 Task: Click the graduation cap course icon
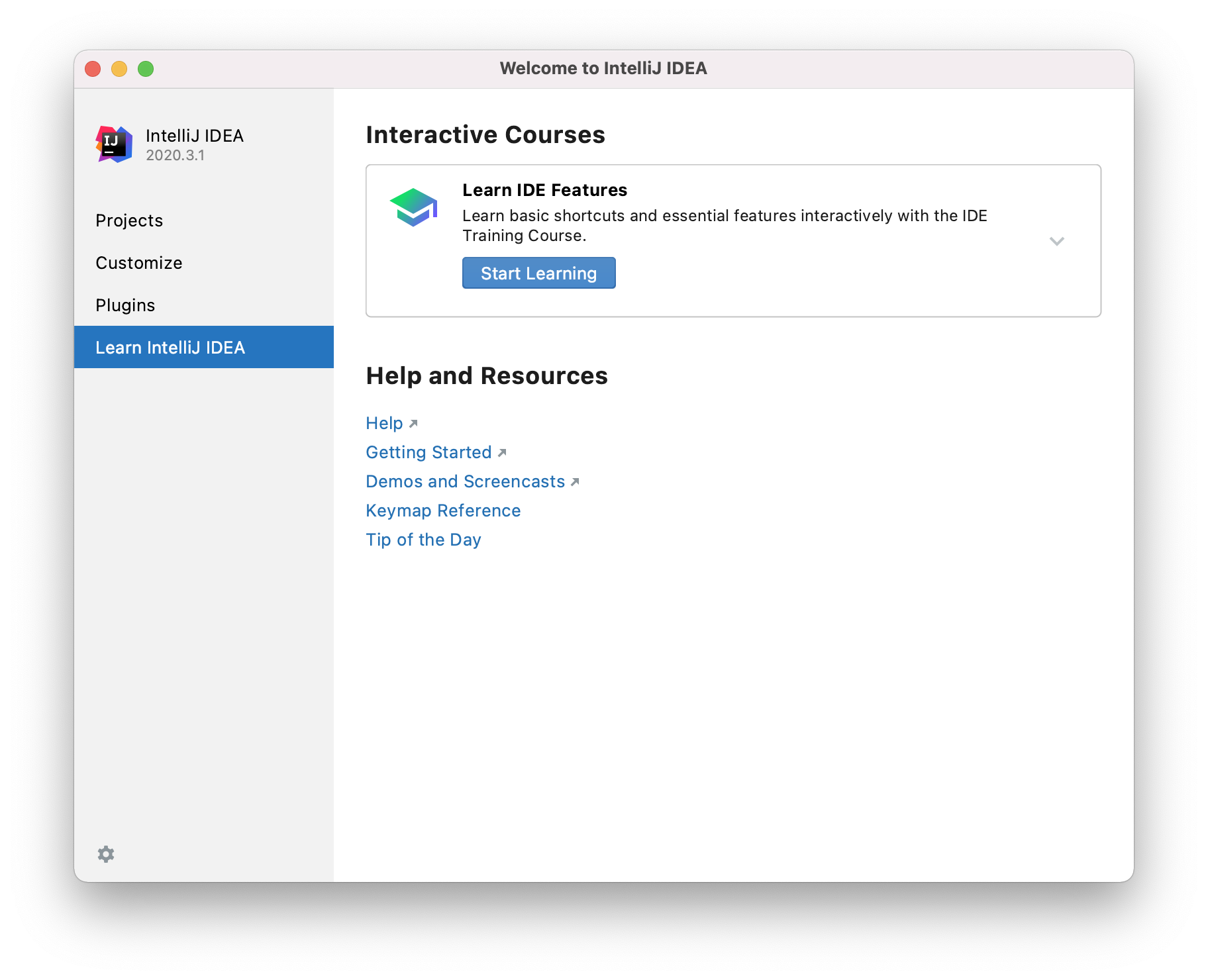click(414, 207)
